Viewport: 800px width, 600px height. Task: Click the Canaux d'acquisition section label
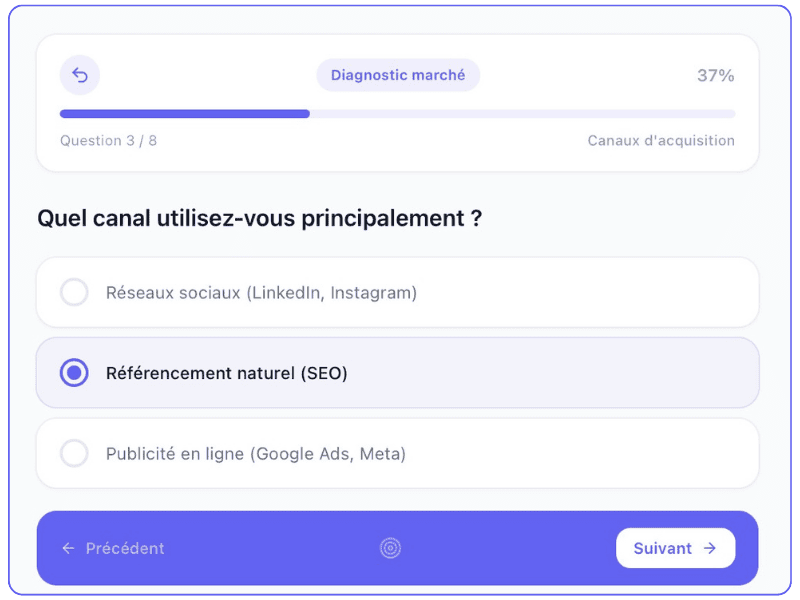click(661, 141)
